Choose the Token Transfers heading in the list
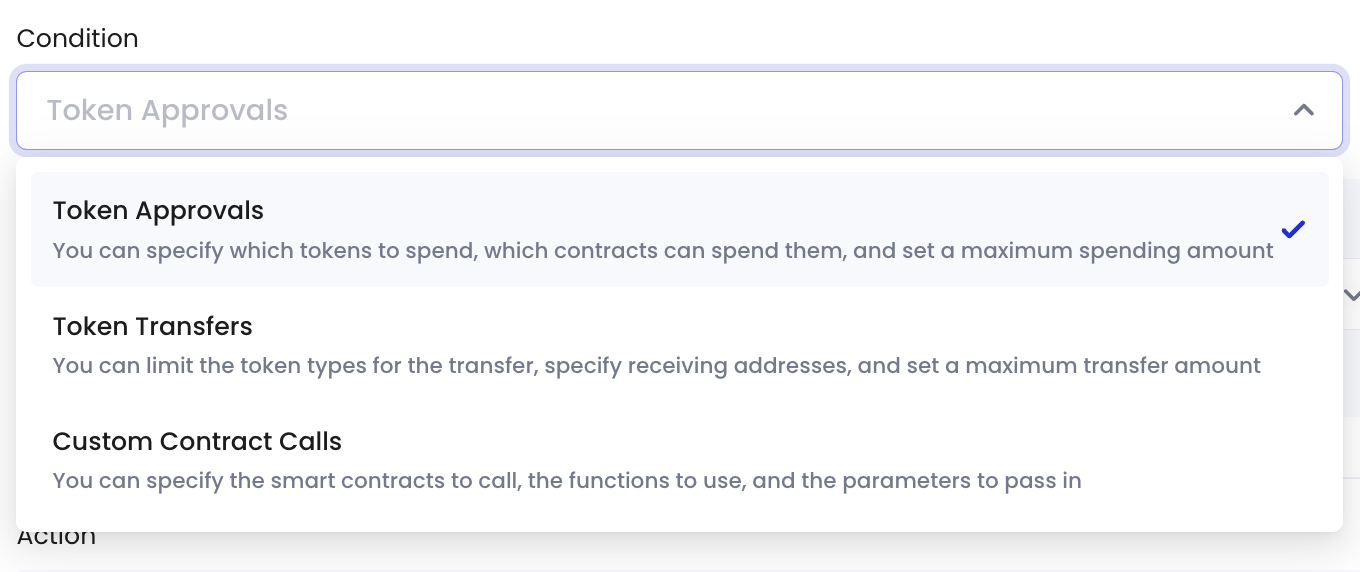The width and height of the screenshot is (1360, 572). 152,327
